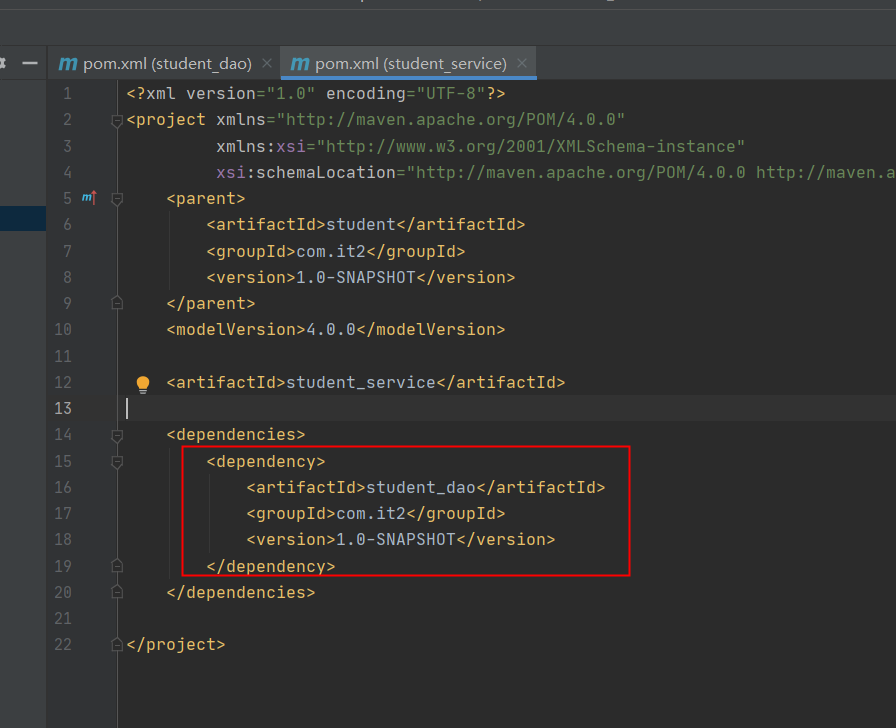Close the pom.xml (student_dao) tab
Screen dimensions: 896x728
267,63
